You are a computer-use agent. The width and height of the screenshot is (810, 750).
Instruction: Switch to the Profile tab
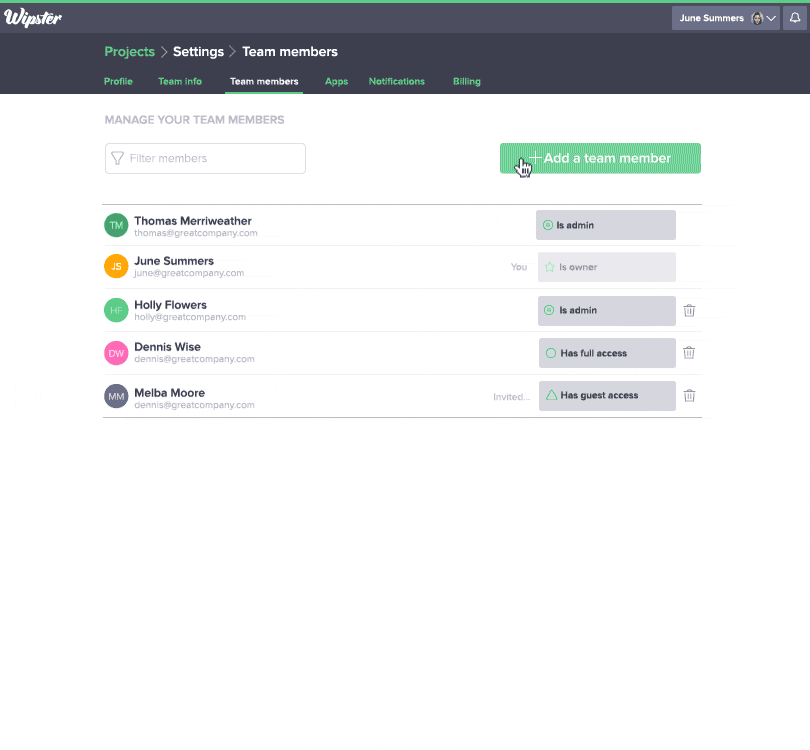118,82
